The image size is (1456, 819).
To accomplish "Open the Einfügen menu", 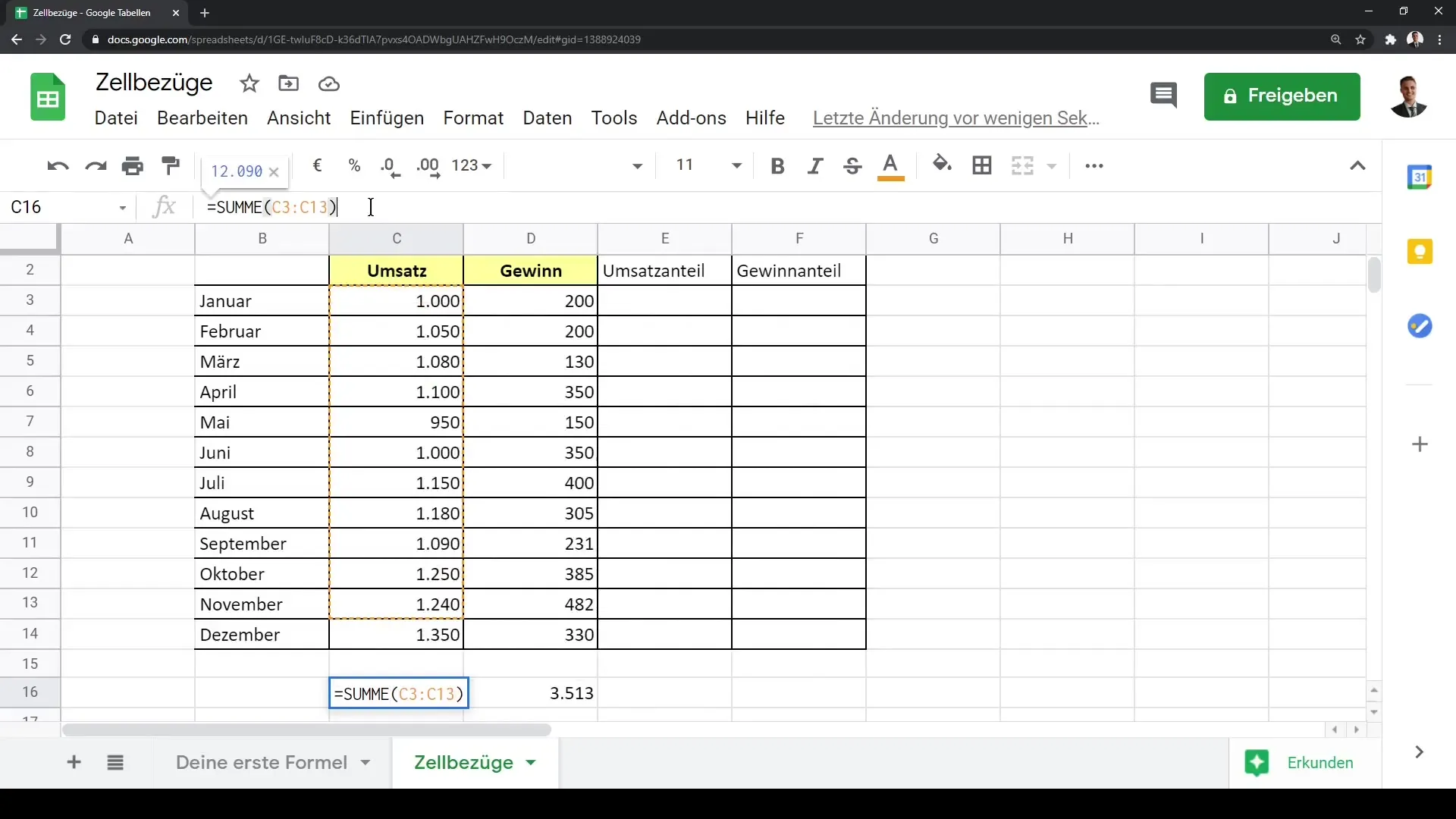I will [387, 118].
